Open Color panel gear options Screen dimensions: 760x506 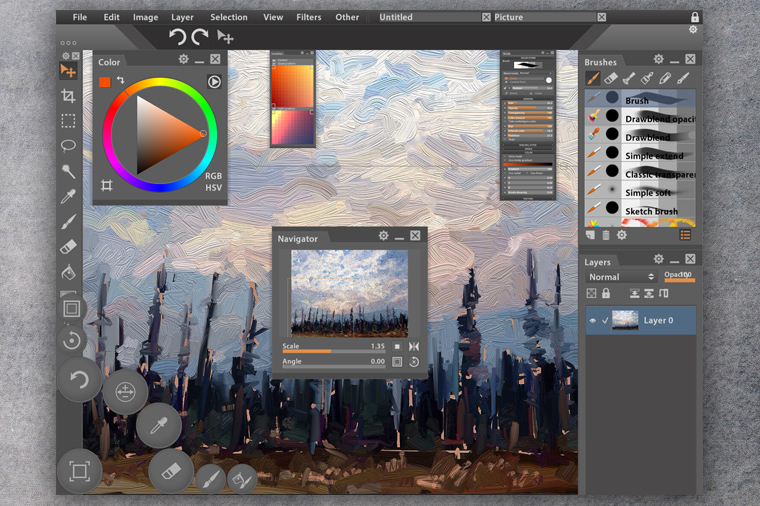tap(183, 59)
